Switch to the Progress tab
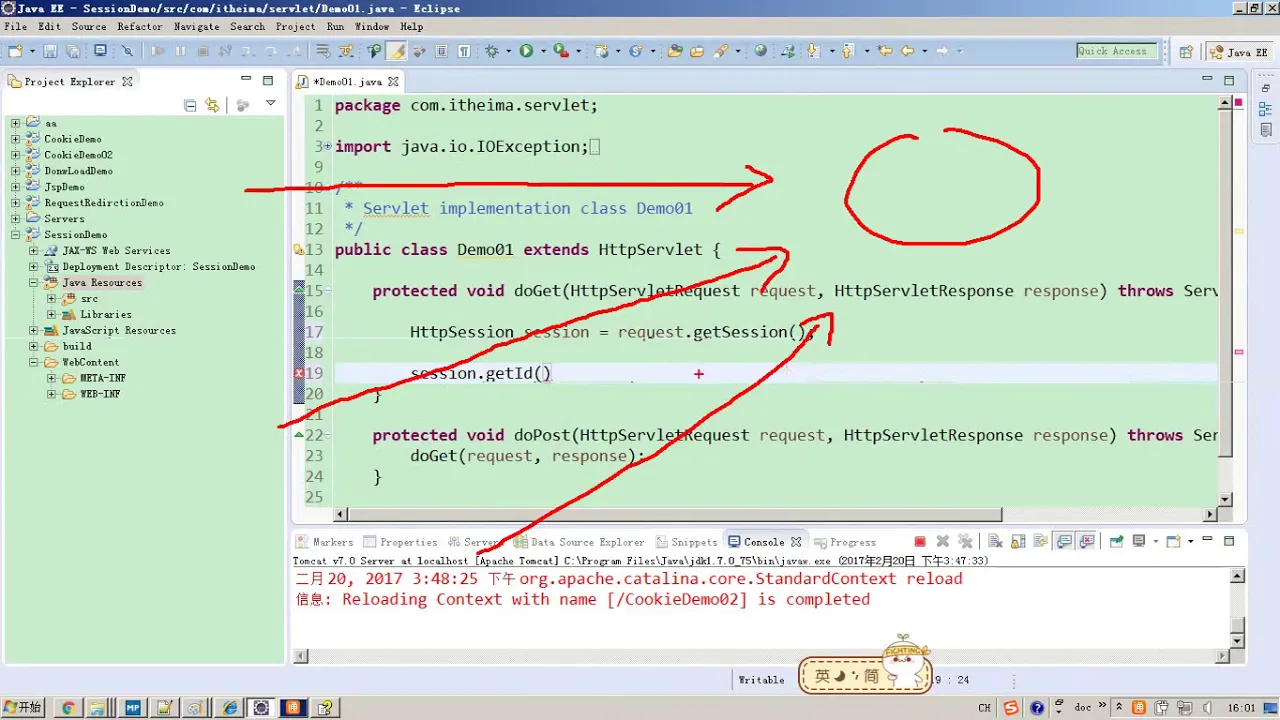The height and width of the screenshot is (720, 1280). pyautogui.click(x=844, y=542)
